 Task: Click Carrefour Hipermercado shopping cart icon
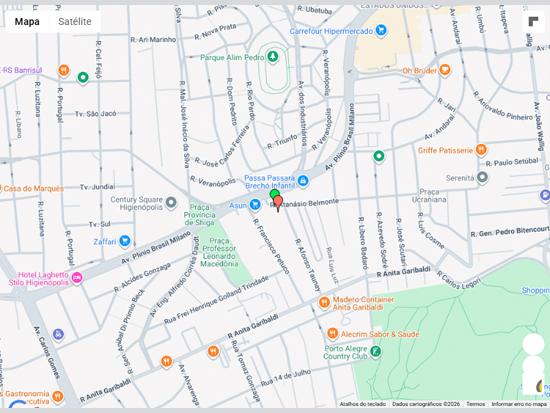[x=381, y=31]
